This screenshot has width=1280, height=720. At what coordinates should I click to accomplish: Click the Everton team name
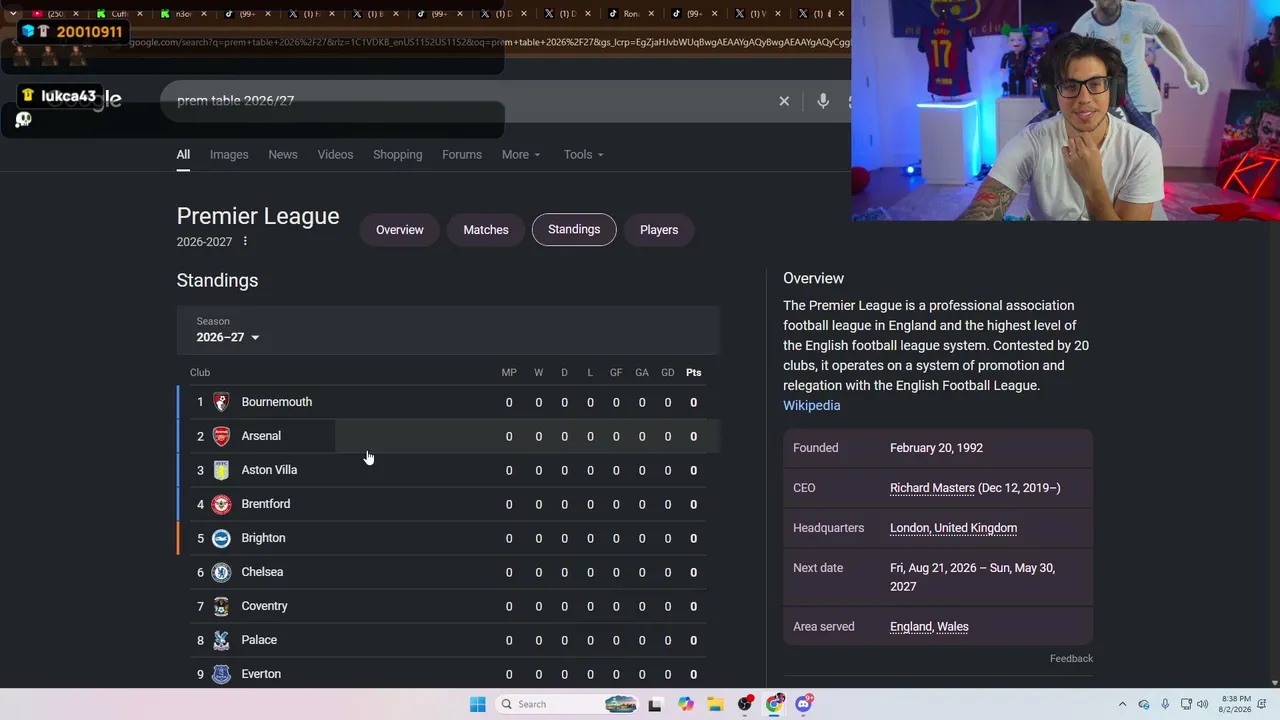click(261, 674)
